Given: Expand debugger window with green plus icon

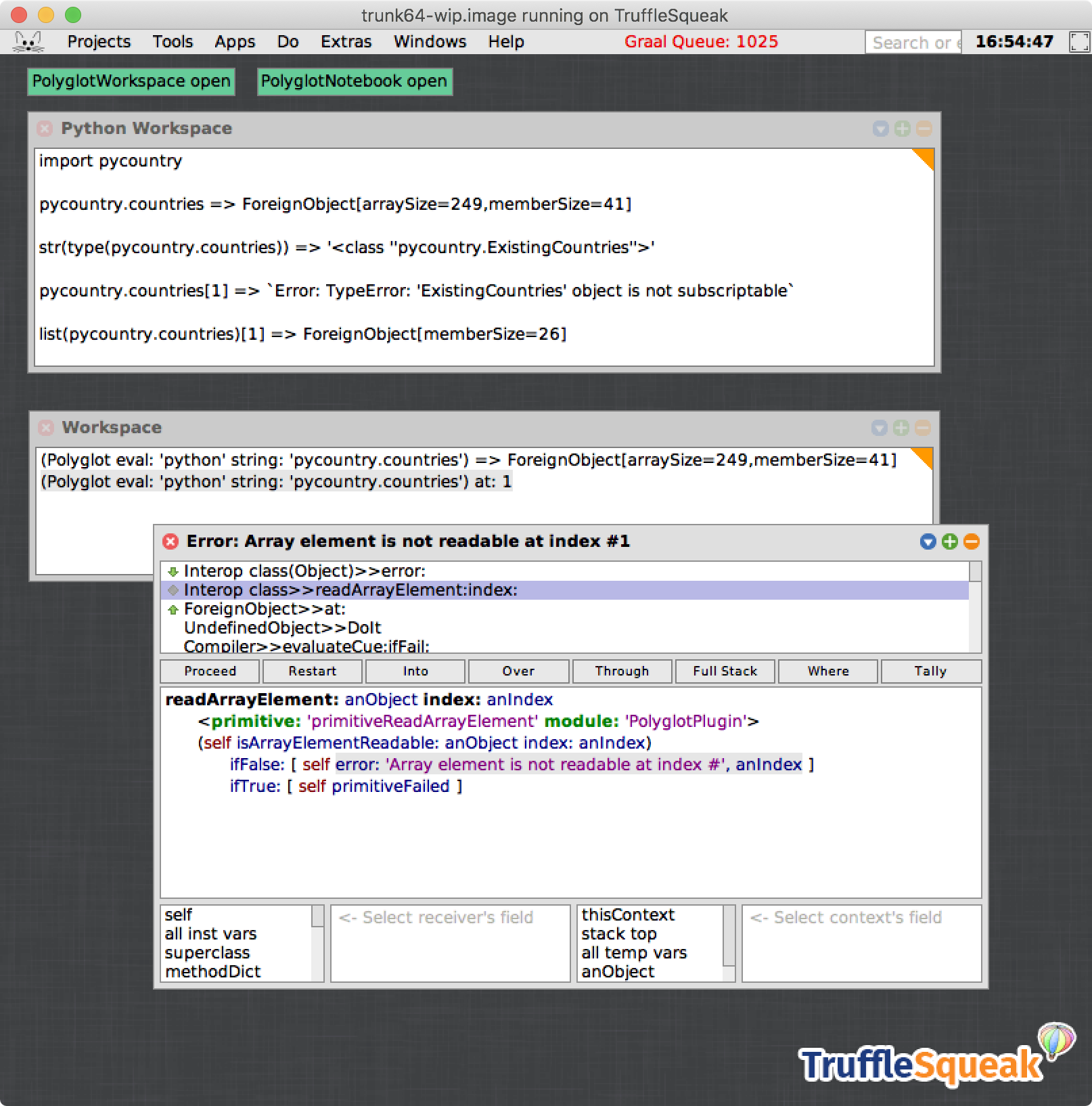Looking at the screenshot, I should pyautogui.click(x=949, y=541).
